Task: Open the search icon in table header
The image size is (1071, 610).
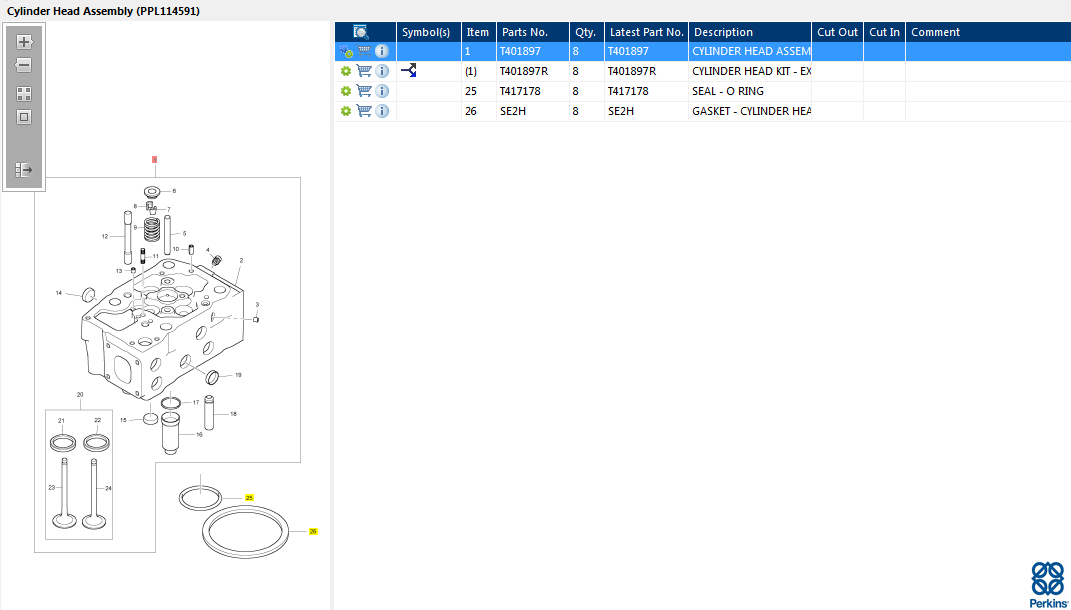Action: coord(361,32)
